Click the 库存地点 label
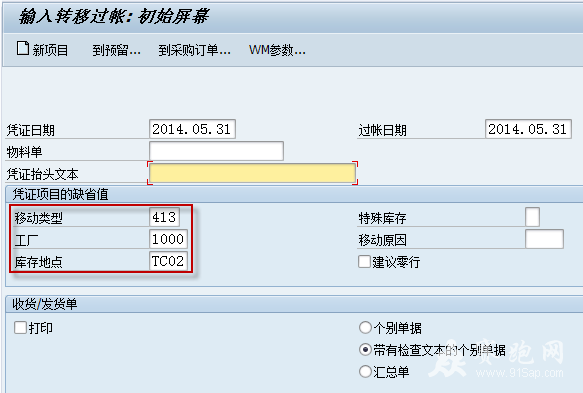Screen dimensions: 583x393 point(39,262)
